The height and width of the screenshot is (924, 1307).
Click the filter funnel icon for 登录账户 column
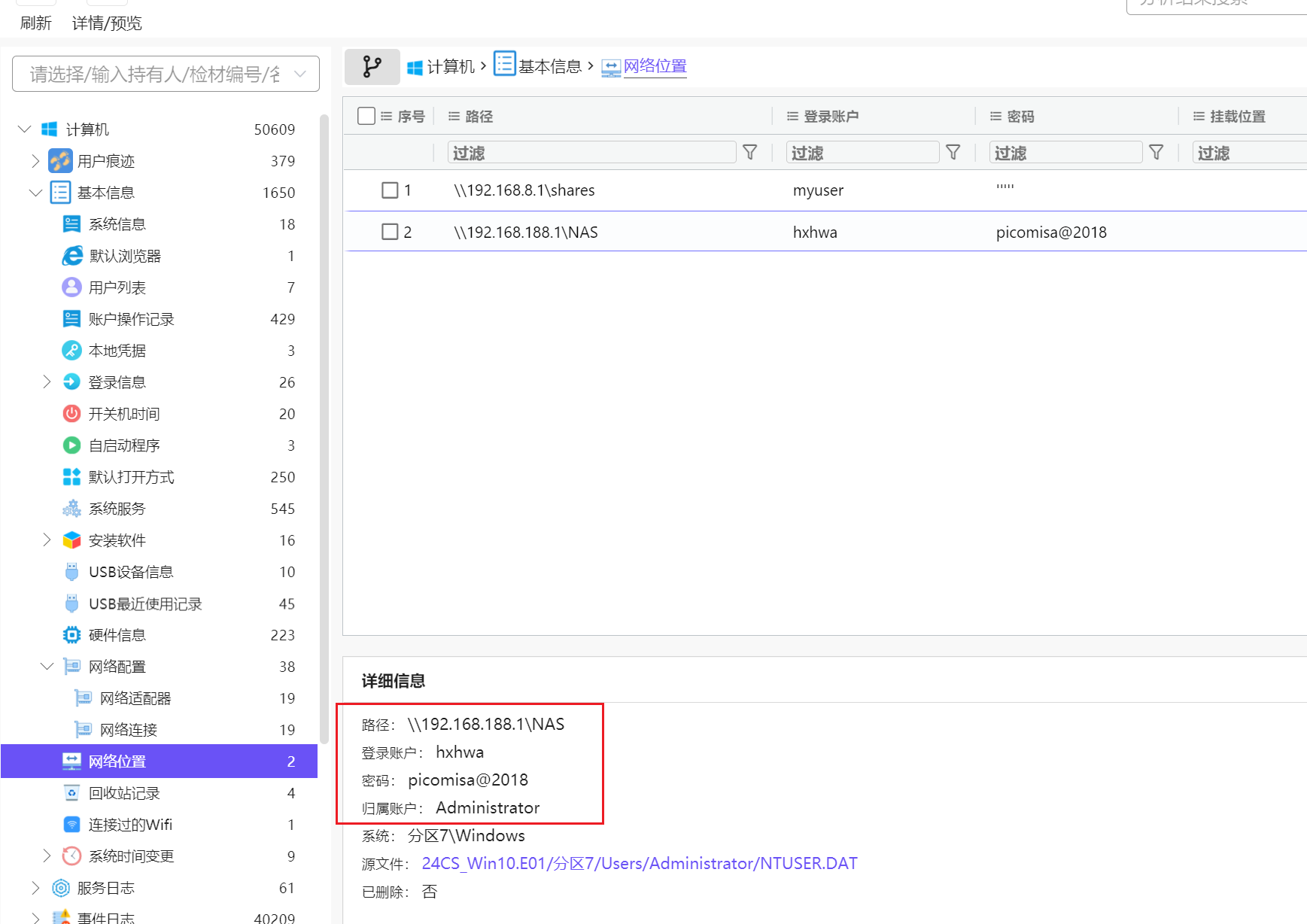(953, 153)
